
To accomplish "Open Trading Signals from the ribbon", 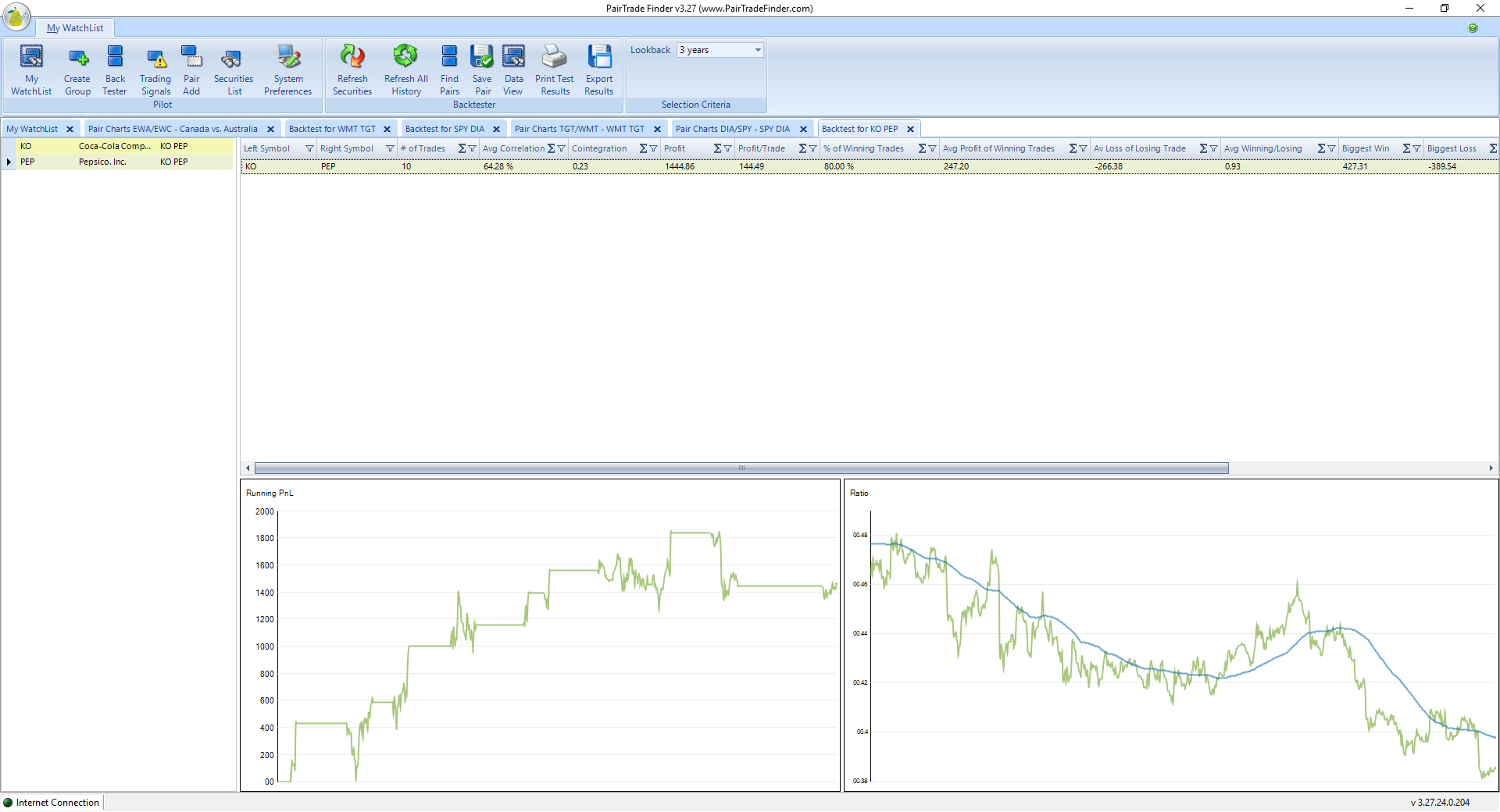I will [x=155, y=69].
